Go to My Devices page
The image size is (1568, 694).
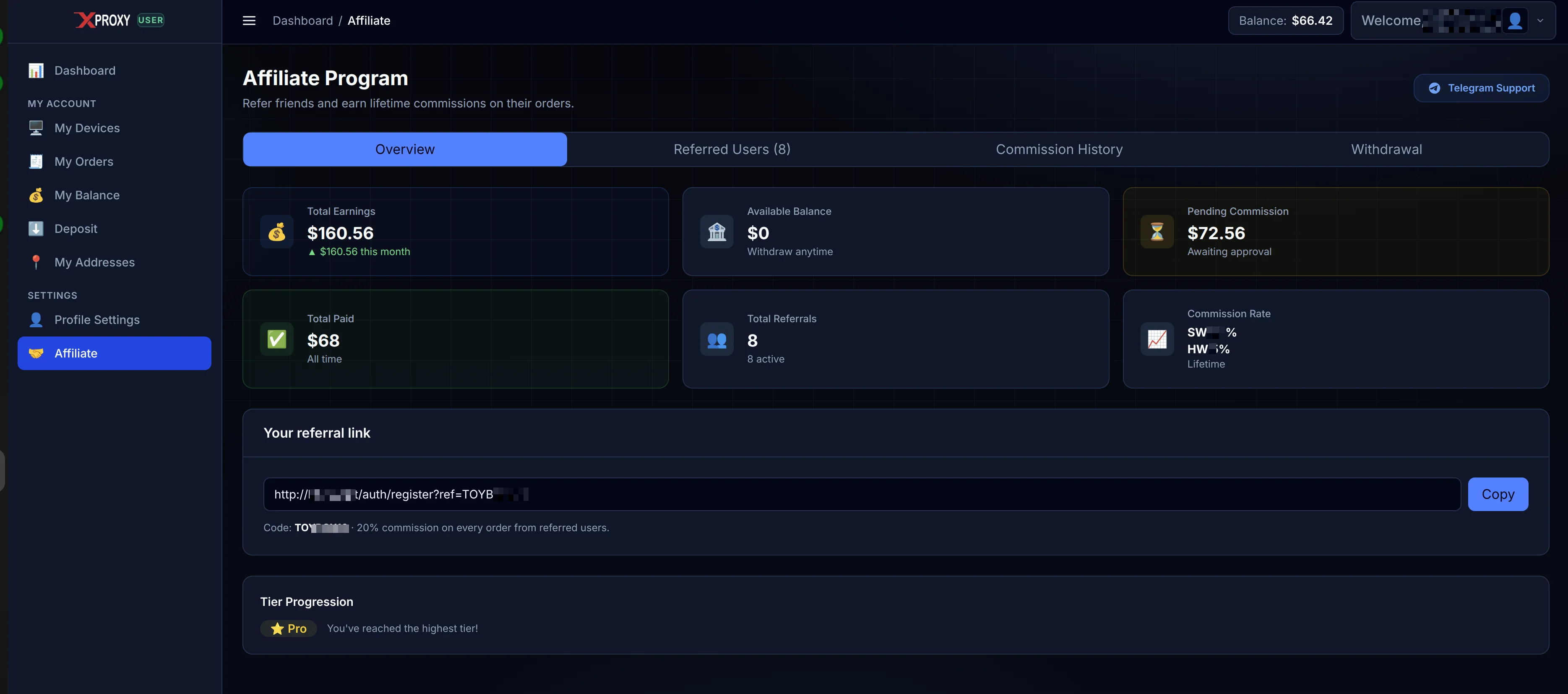click(115, 128)
